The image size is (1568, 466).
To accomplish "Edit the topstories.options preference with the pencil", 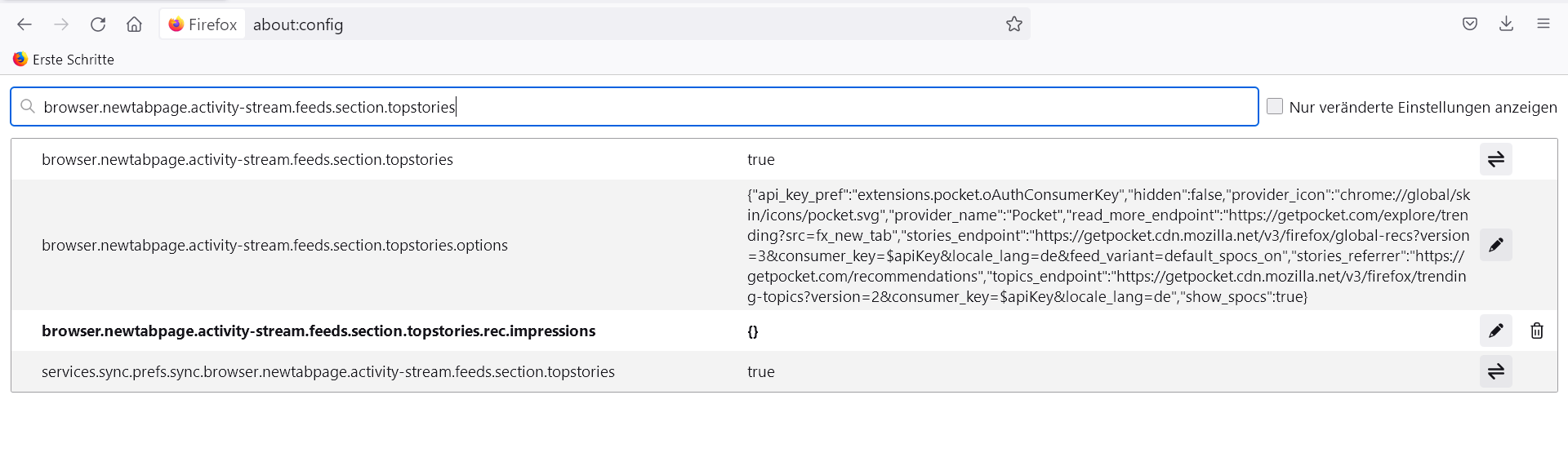I will click(x=1495, y=245).
